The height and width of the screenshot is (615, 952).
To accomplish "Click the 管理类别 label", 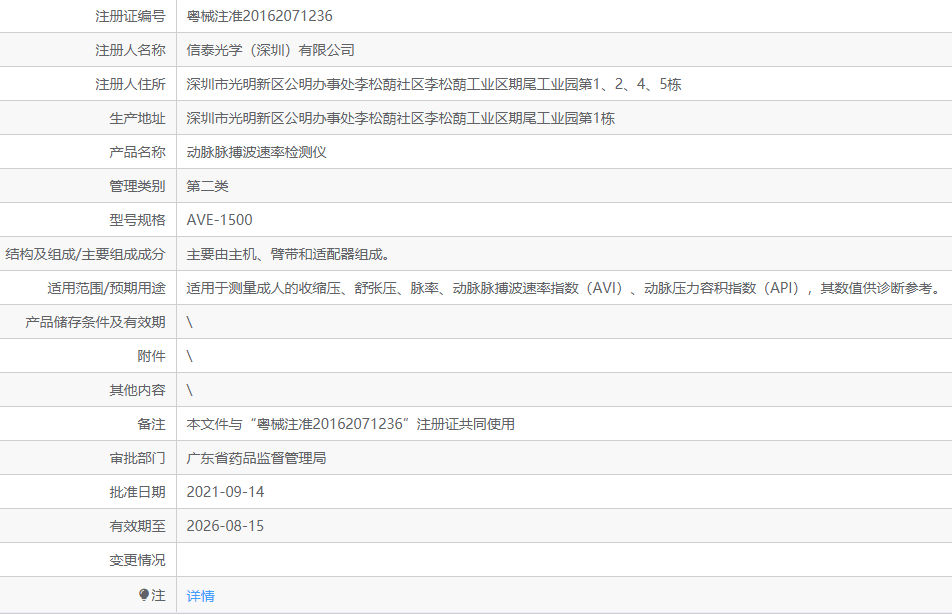I will point(137,186).
